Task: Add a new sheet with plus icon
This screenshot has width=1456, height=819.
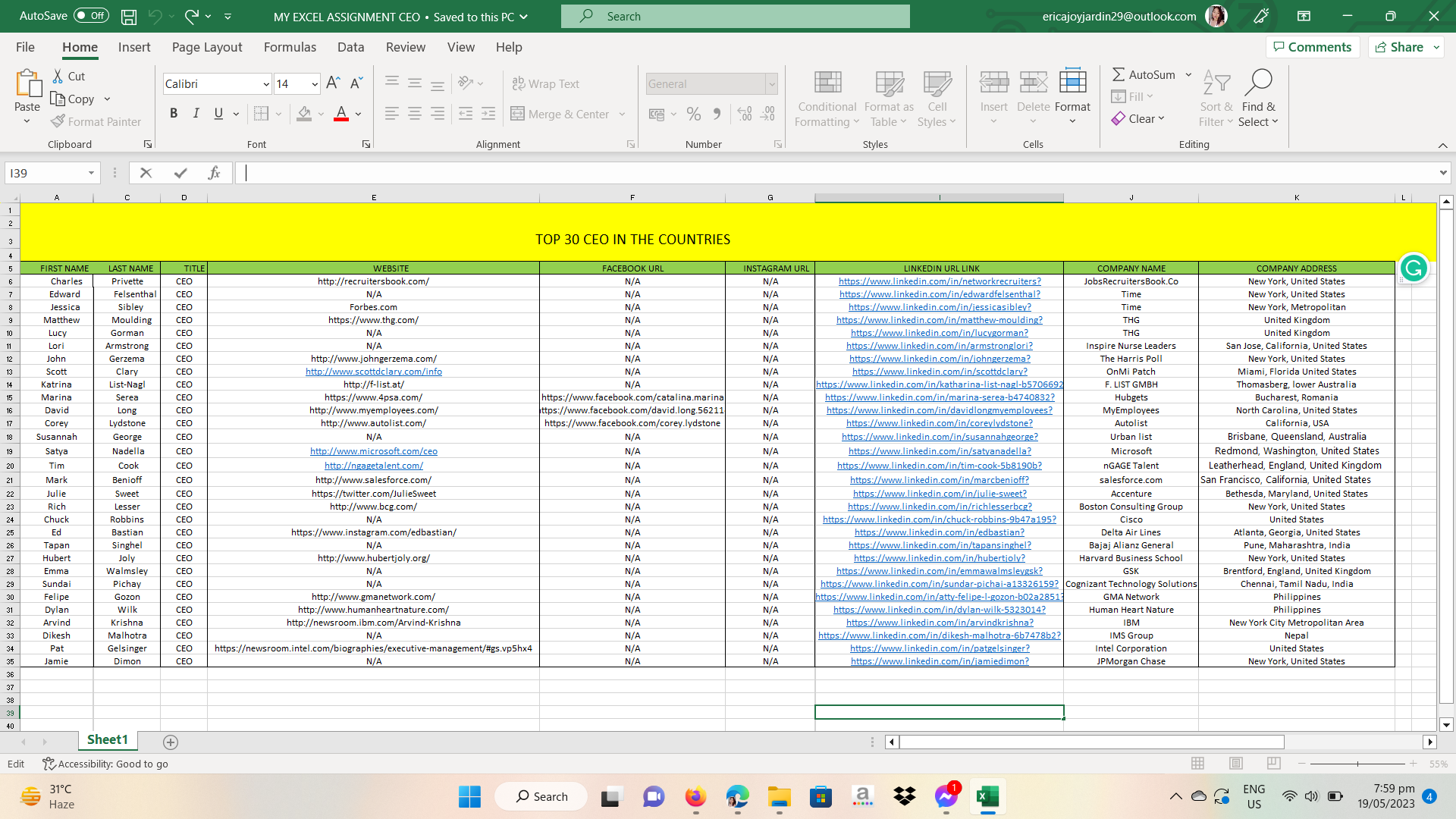Action: pyautogui.click(x=171, y=742)
